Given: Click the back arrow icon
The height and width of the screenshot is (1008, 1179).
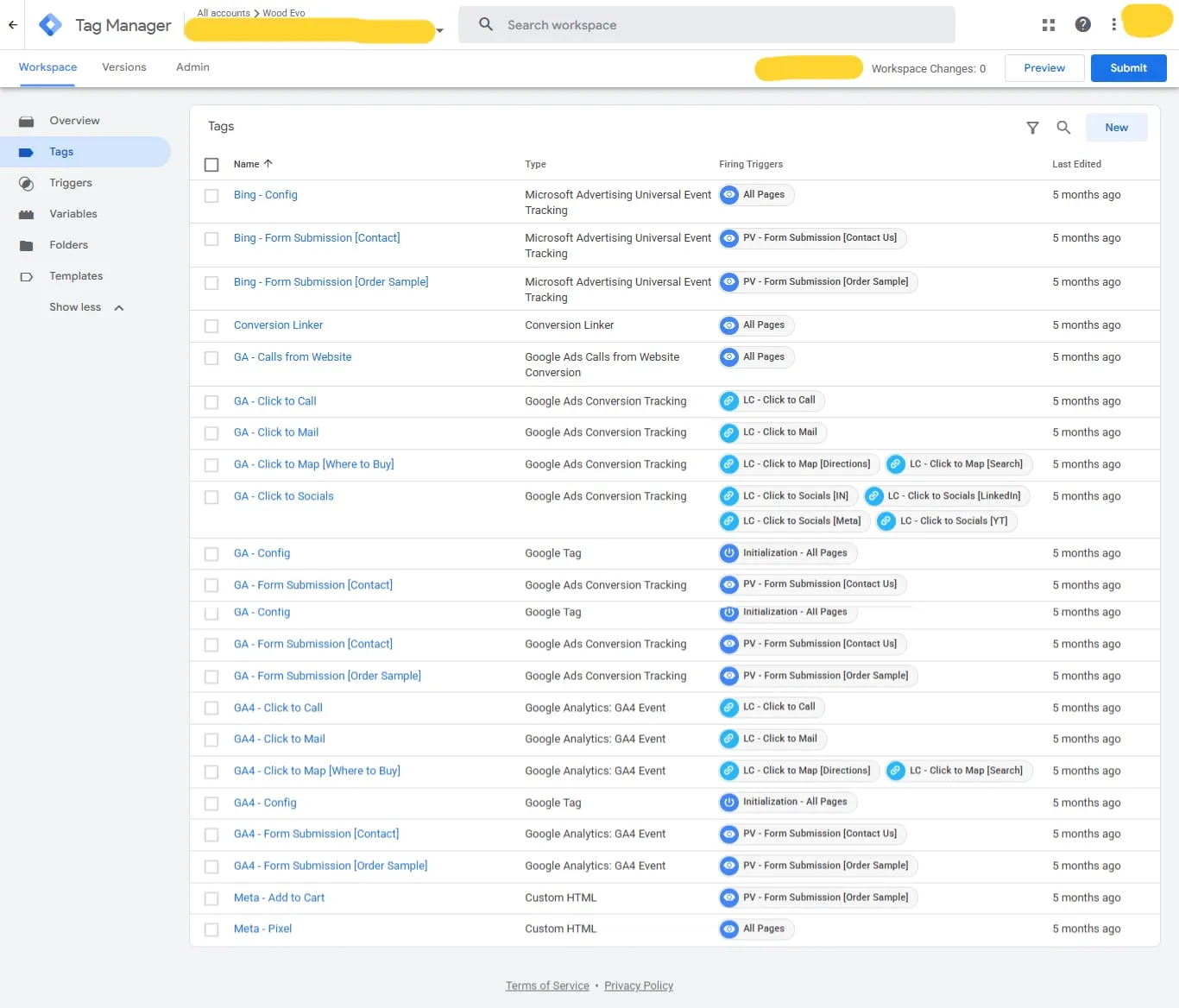Looking at the screenshot, I should [13, 25].
